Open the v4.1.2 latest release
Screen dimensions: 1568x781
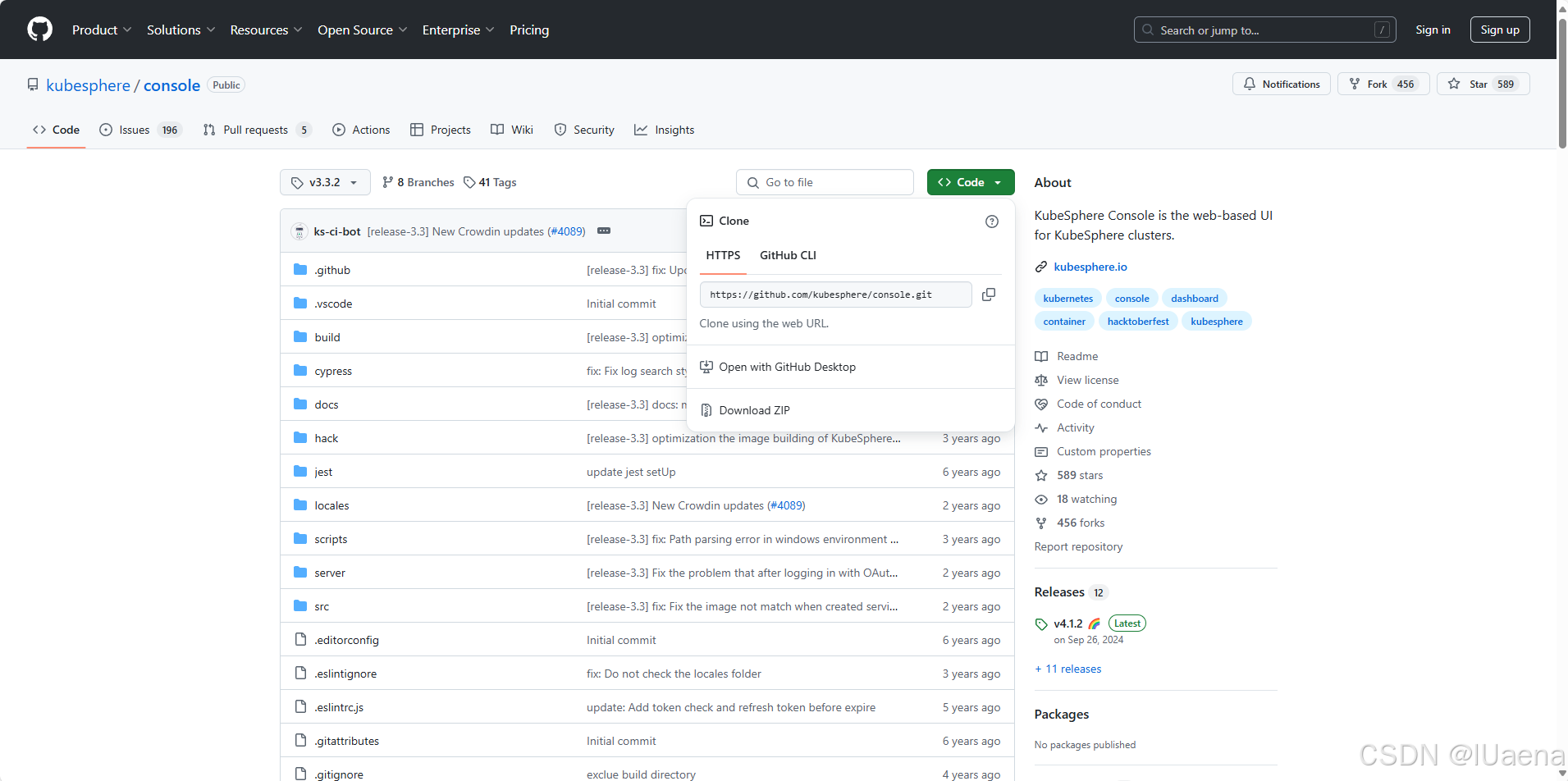[1068, 623]
